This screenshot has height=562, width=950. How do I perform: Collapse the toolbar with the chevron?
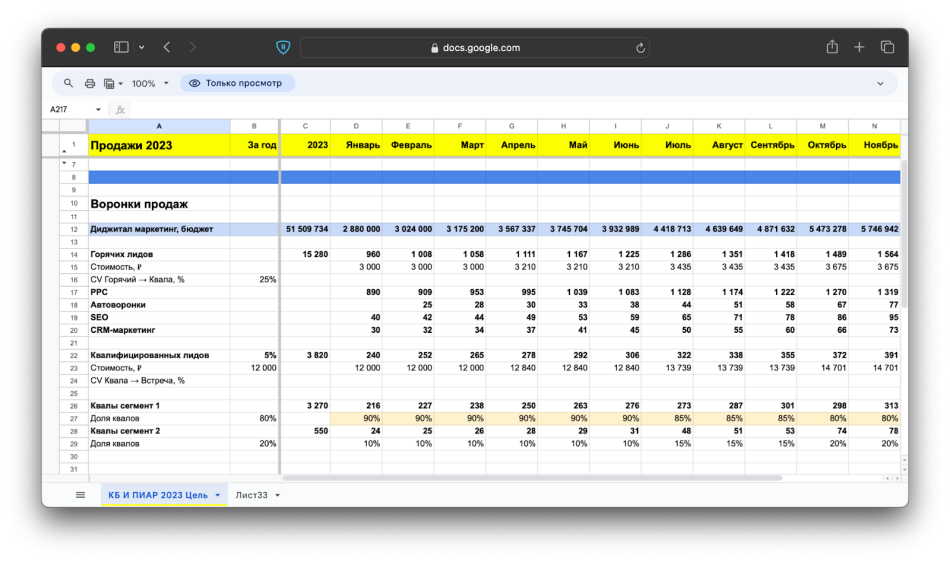(x=880, y=84)
